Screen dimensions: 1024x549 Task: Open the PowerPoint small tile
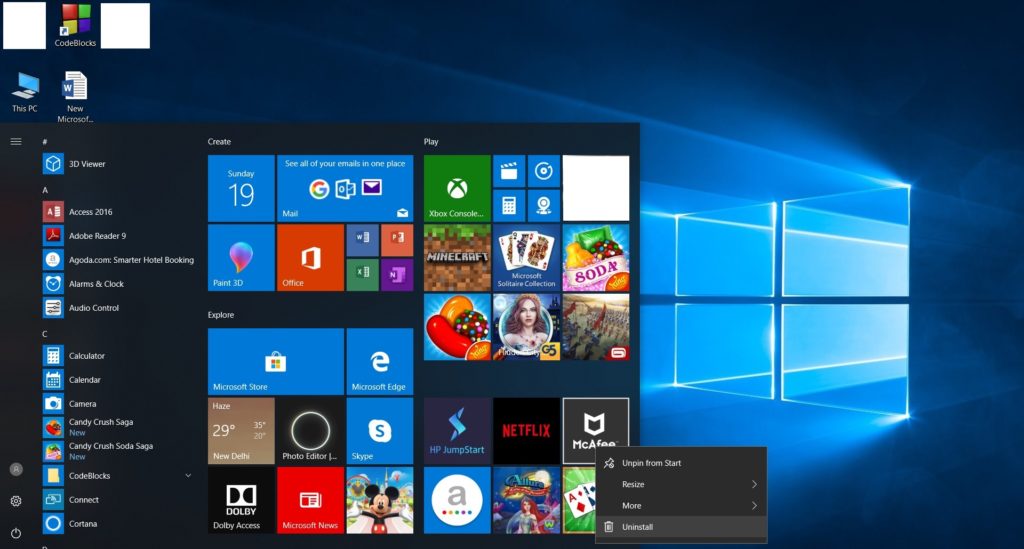pos(397,240)
